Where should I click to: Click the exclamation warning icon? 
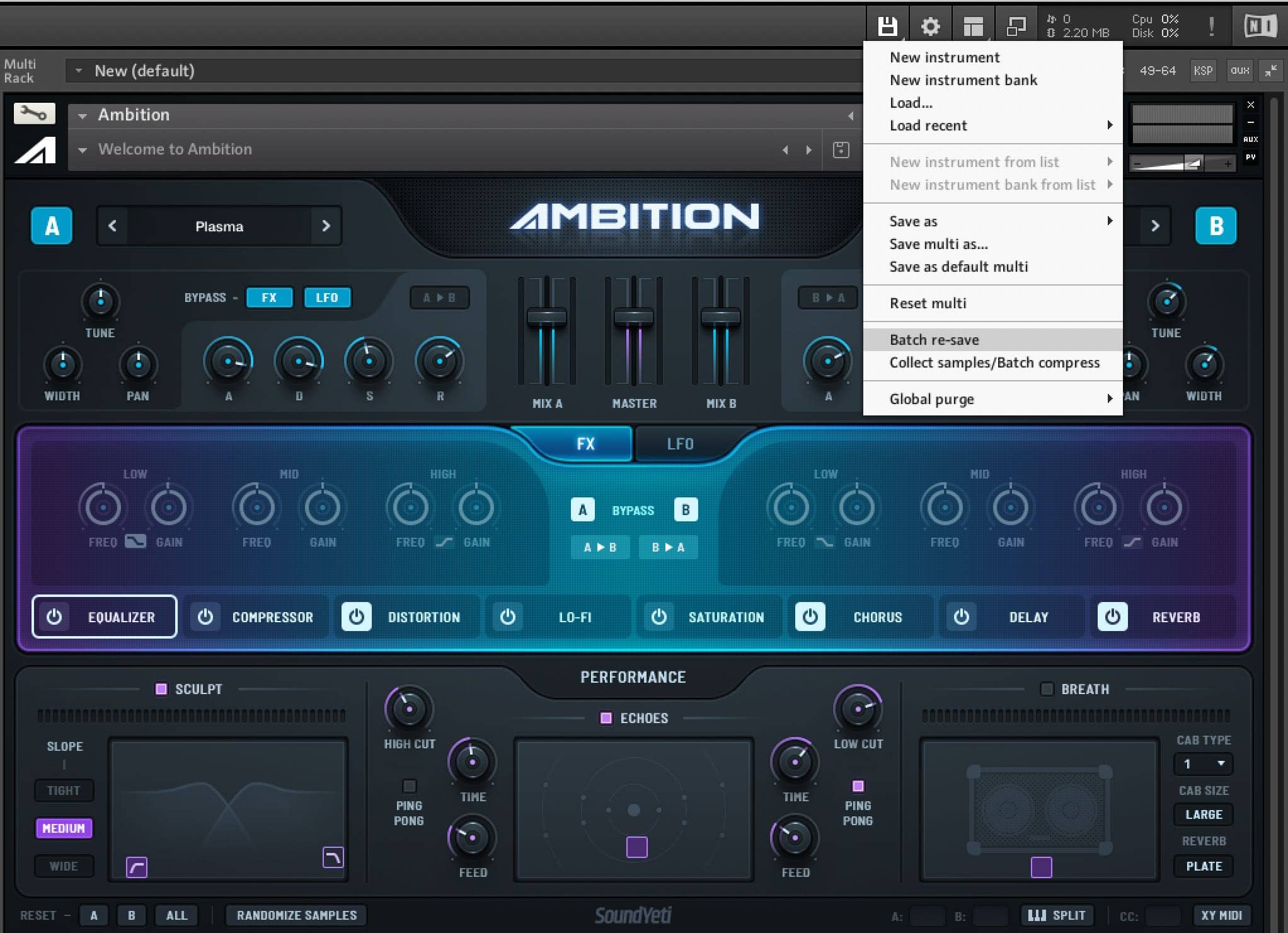[x=1210, y=26]
